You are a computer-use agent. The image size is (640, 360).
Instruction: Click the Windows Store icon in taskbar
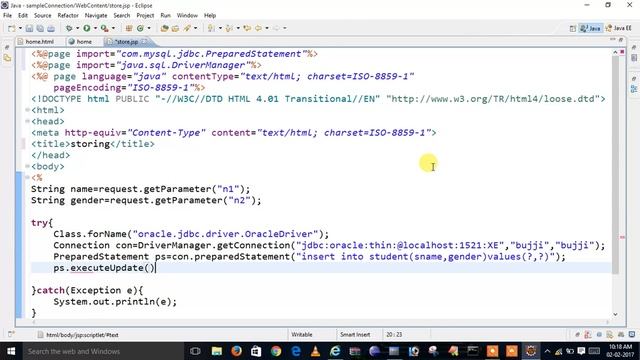256,351
